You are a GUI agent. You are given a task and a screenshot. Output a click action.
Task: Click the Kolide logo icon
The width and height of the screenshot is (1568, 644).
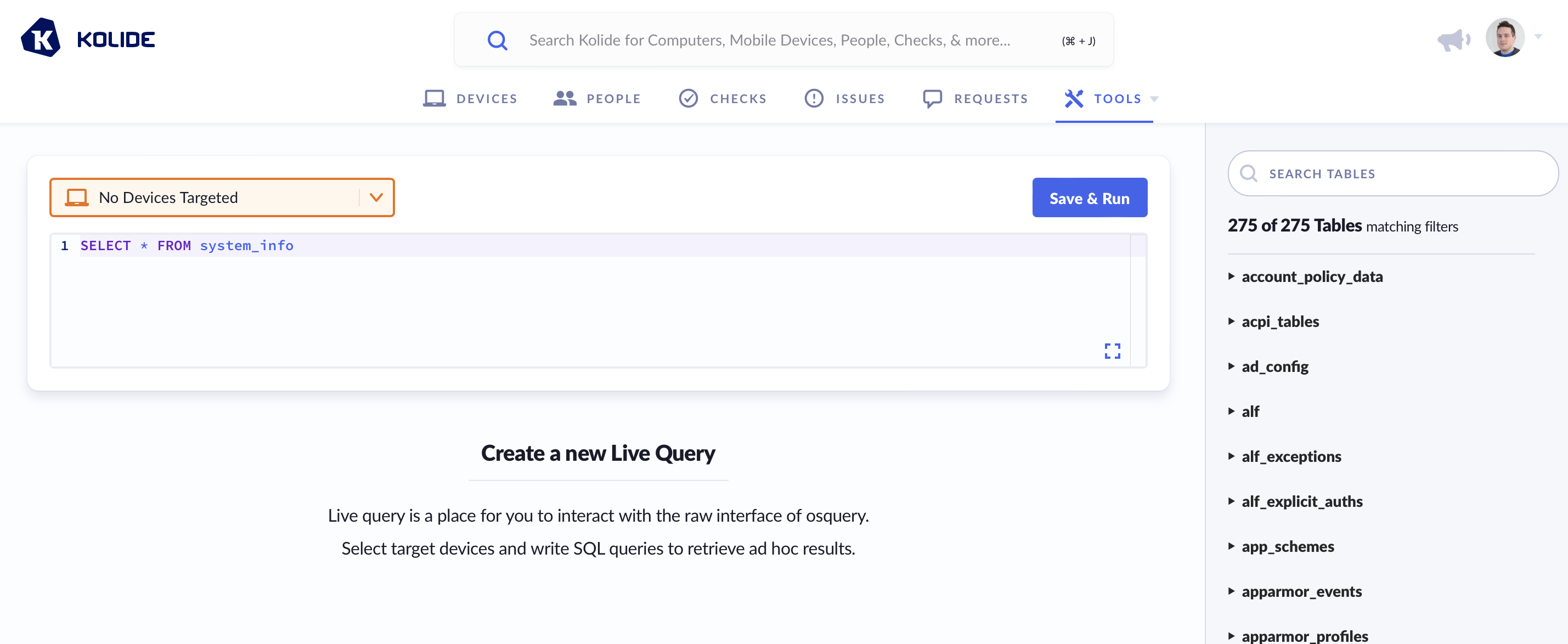click(x=41, y=38)
